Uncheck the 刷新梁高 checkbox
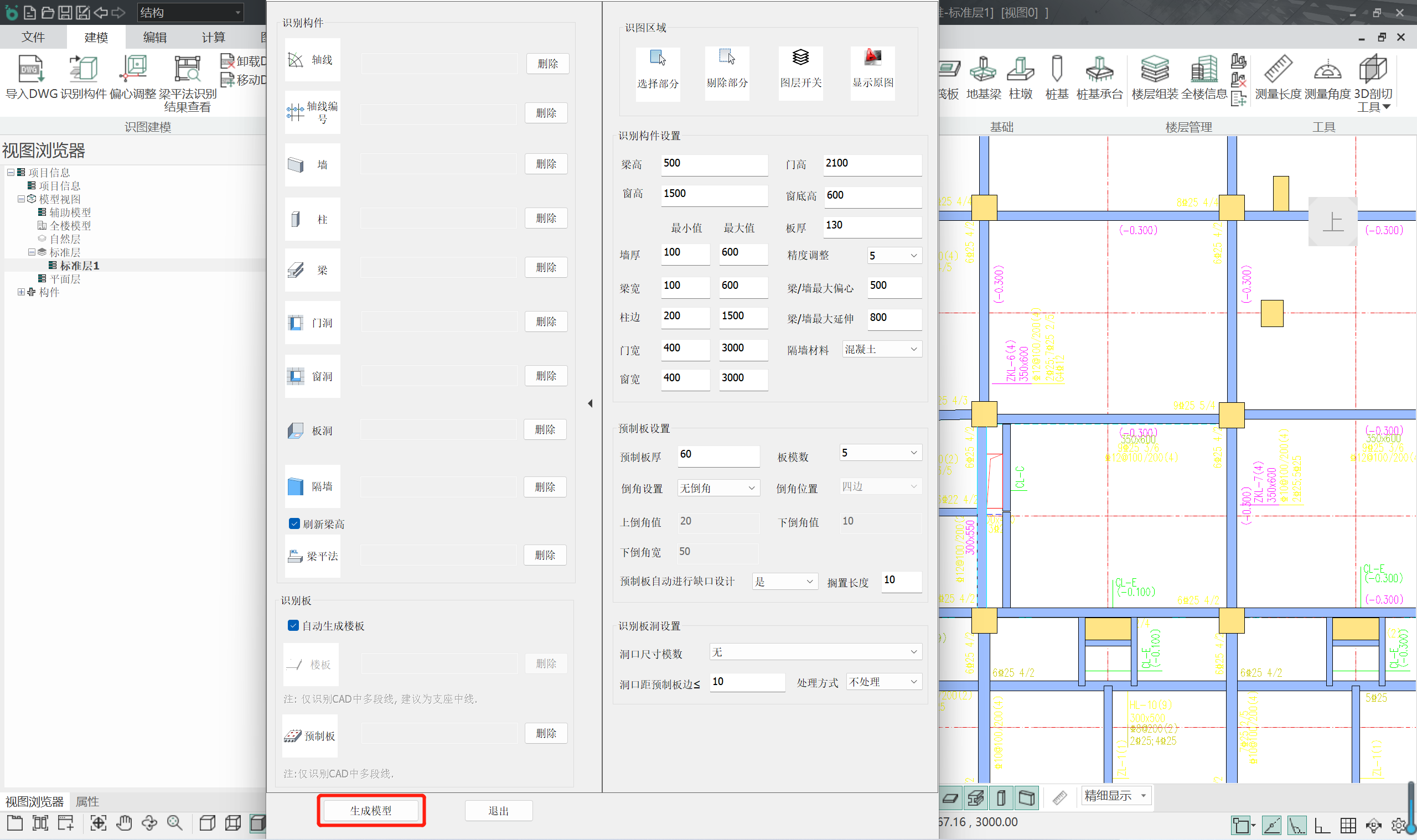1417x840 pixels. point(294,523)
